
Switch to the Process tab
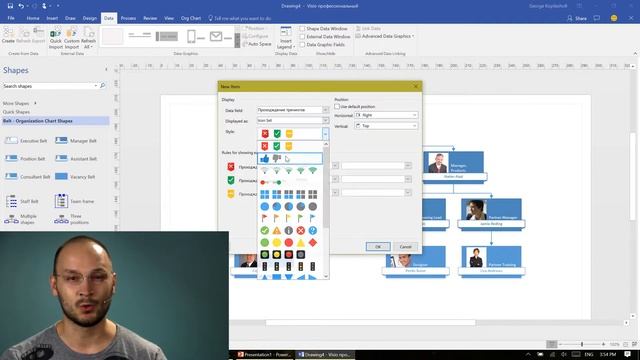128,18
